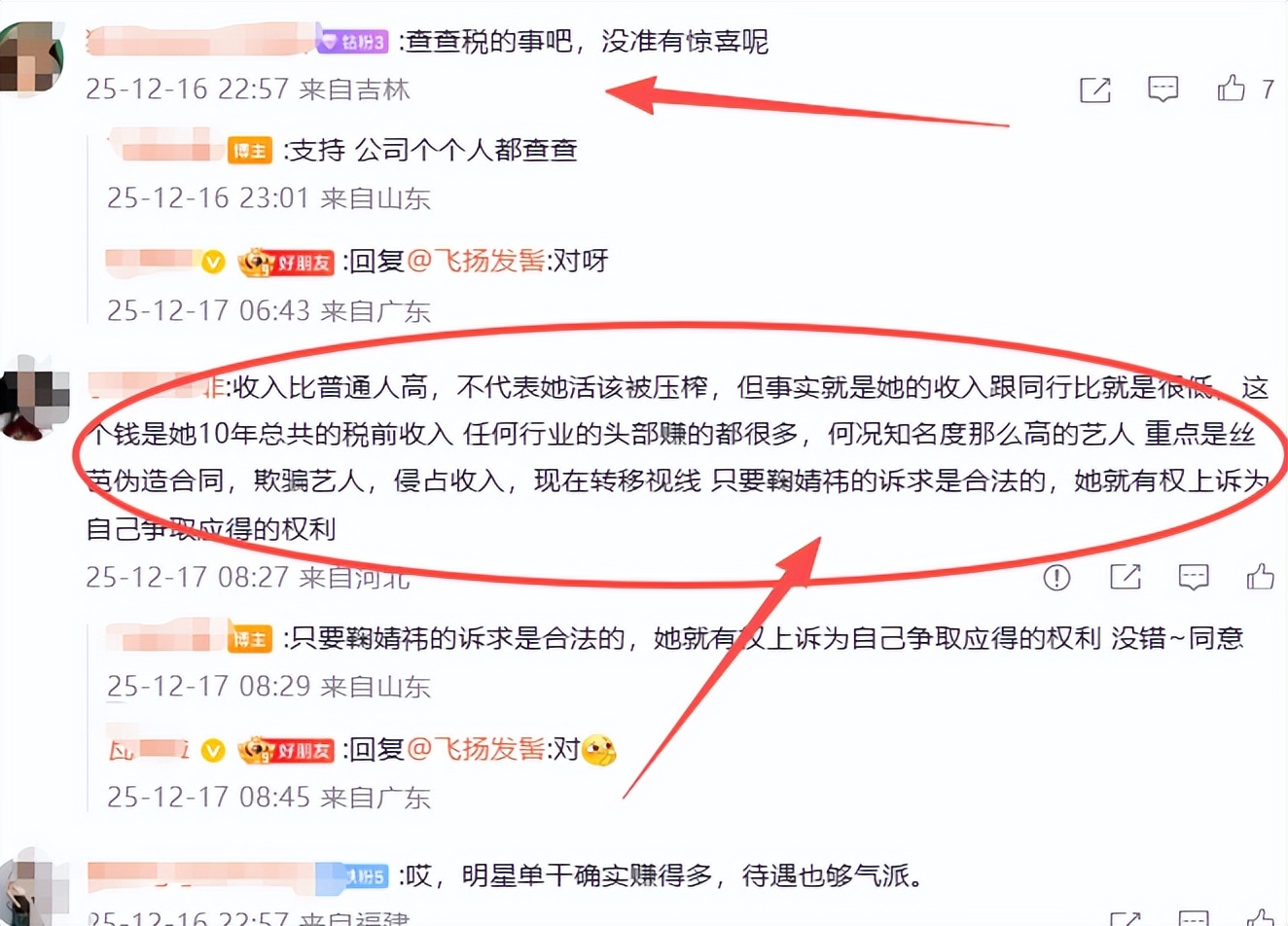Click the like count 7 on top comment
The height and width of the screenshot is (926, 1288).
coord(1268,89)
